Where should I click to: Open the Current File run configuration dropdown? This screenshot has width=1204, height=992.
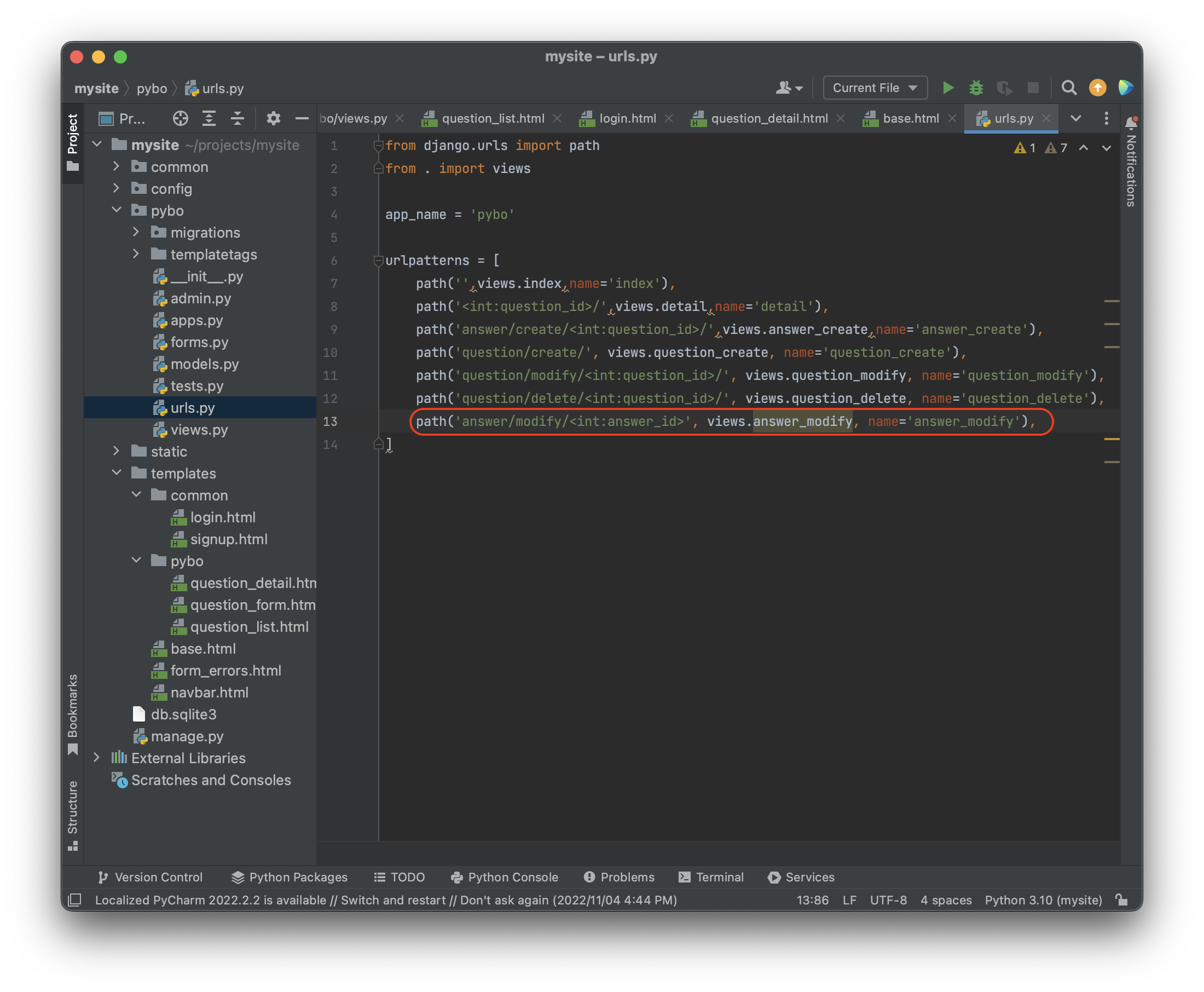[x=875, y=88]
